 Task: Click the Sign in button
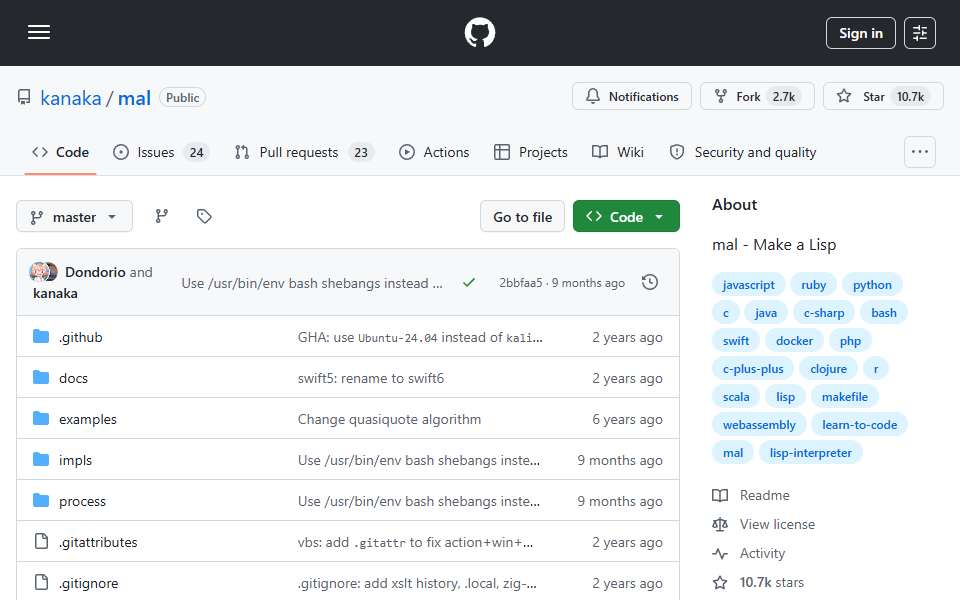click(860, 33)
